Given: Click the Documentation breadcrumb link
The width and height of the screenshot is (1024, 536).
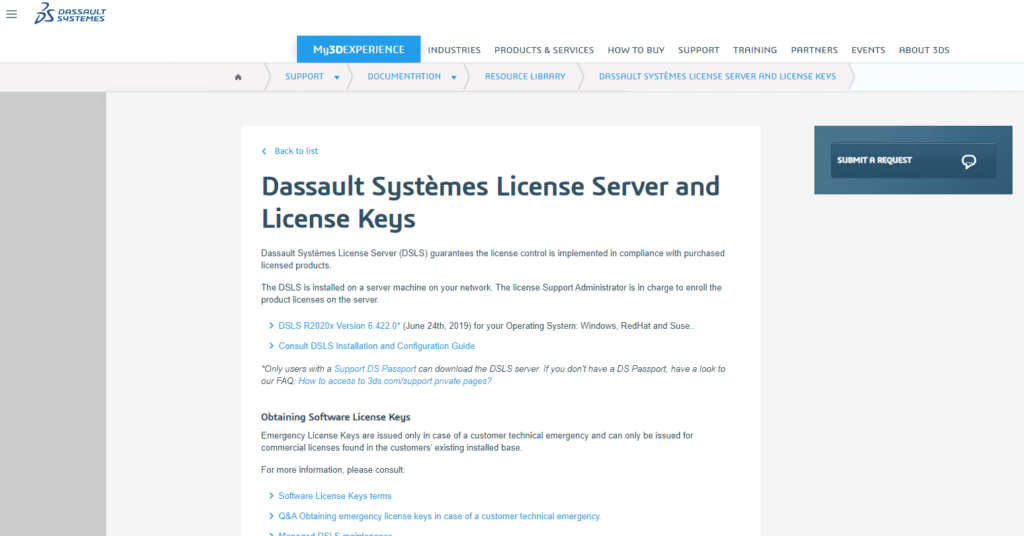Looking at the screenshot, I should (404, 76).
